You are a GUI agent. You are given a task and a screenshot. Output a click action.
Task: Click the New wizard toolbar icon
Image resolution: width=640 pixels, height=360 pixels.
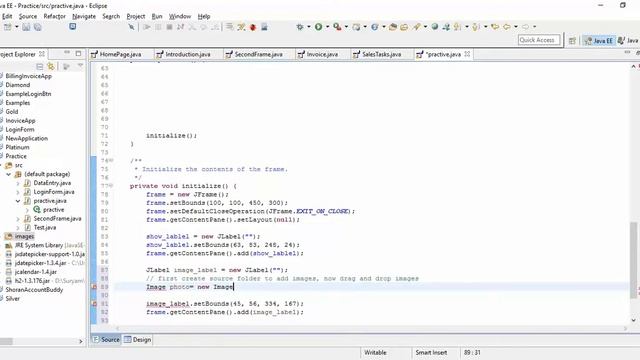pyautogui.click(x=7, y=27)
